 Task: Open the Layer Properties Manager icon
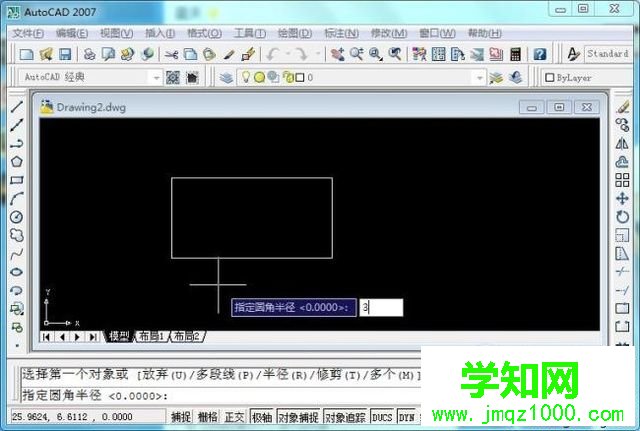click(x=226, y=77)
